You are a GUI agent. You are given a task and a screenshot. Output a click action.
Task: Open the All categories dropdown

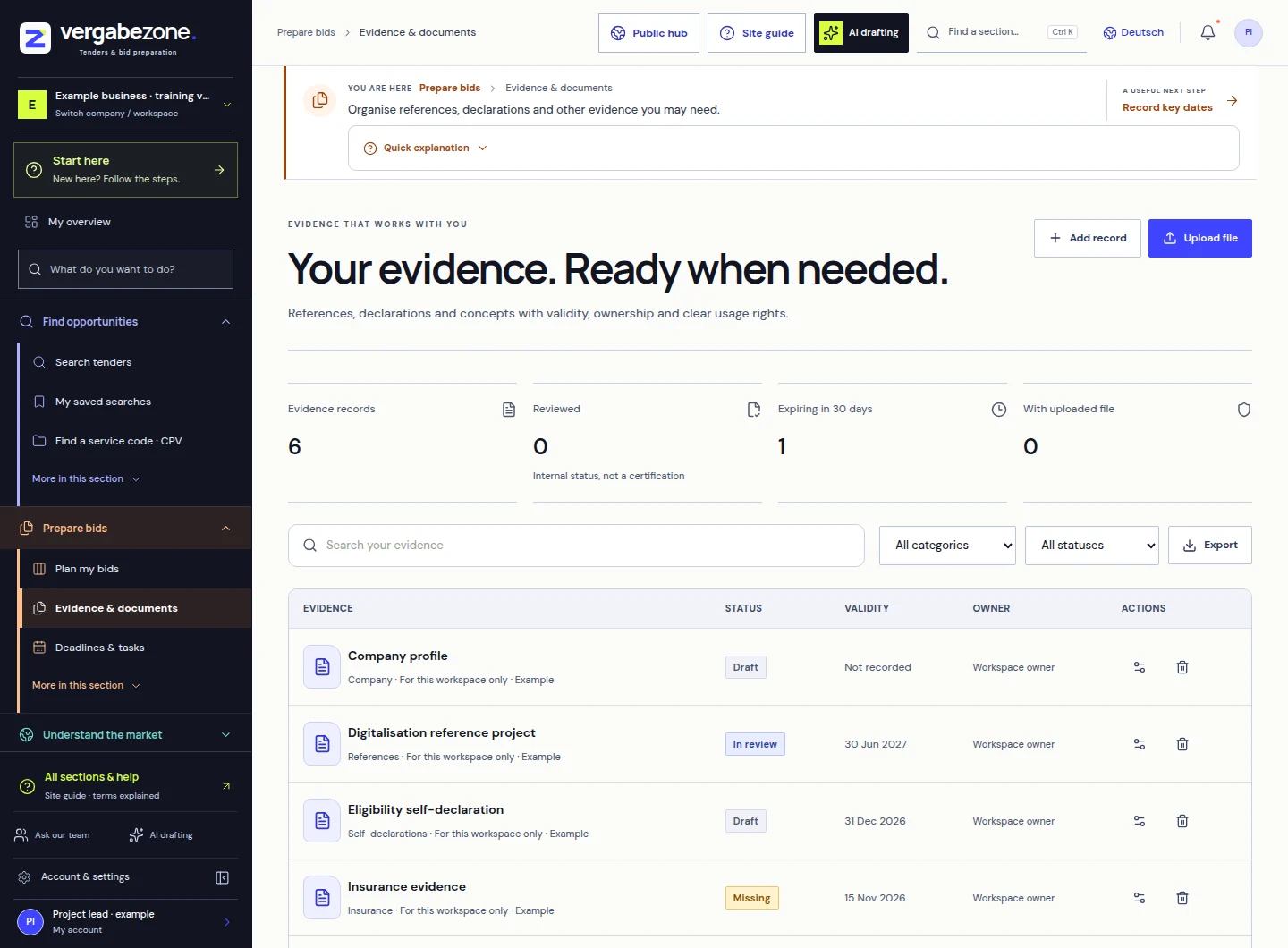click(948, 546)
